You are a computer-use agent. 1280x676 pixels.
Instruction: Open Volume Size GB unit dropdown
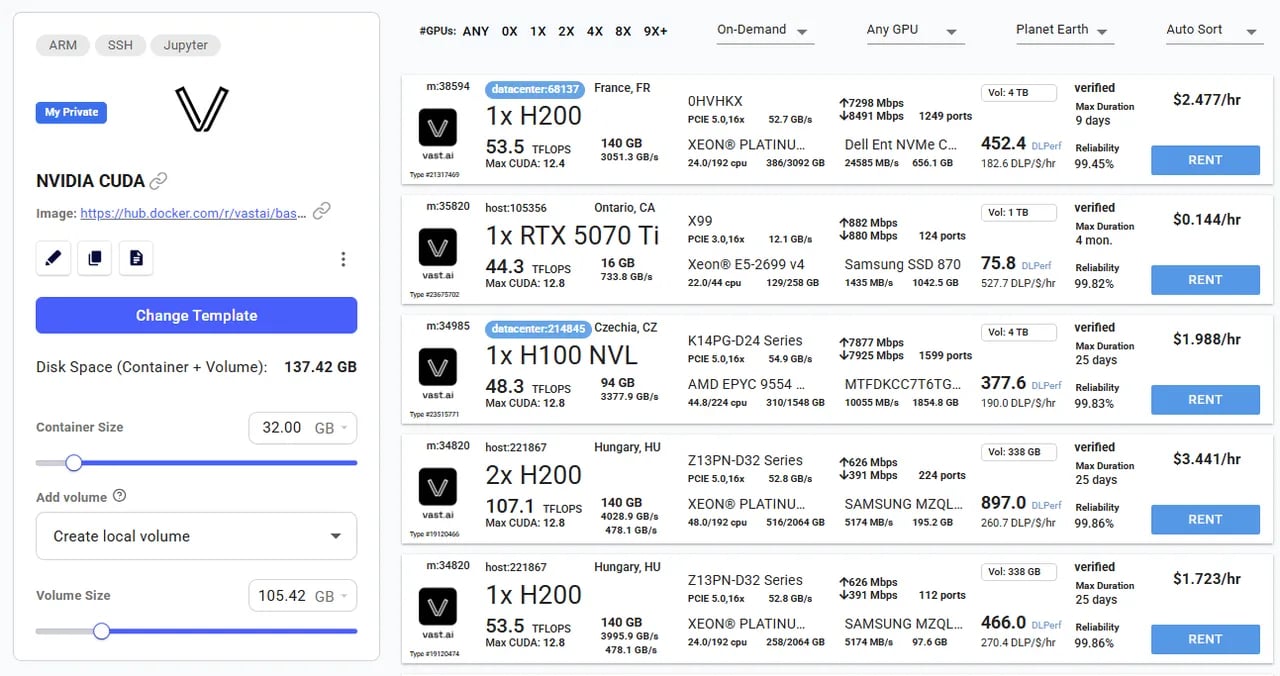pyautogui.click(x=330, y=596)
